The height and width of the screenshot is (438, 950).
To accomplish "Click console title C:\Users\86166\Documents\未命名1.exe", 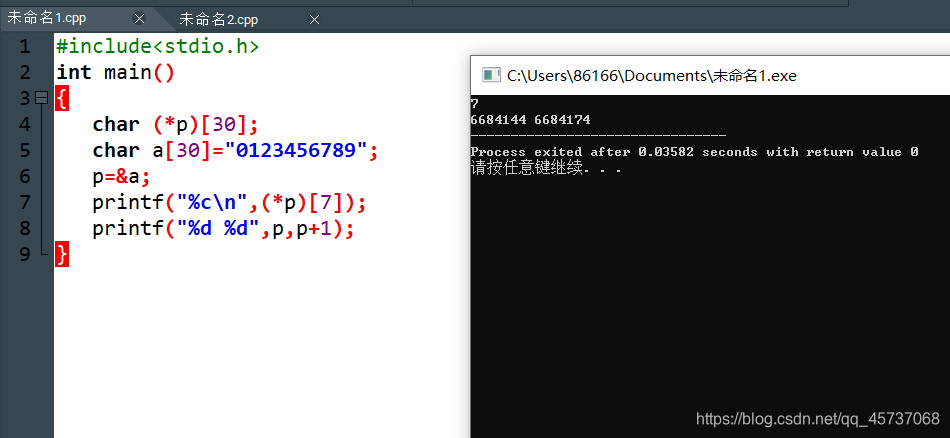I will pyautogui.click(x=651, y=76).
